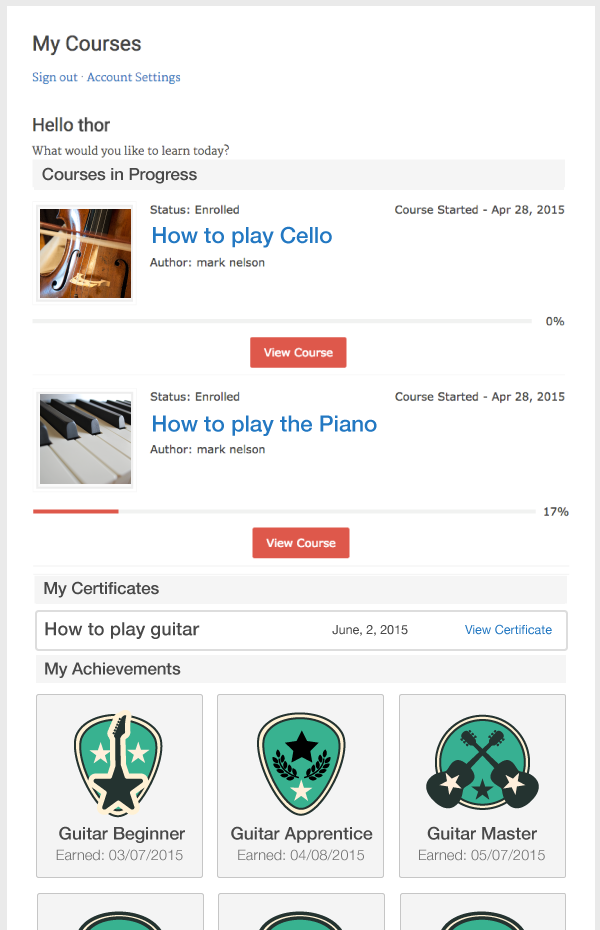Select the My Achievements section header
This screenshot has width=600, height=930.
coord(301,669)
